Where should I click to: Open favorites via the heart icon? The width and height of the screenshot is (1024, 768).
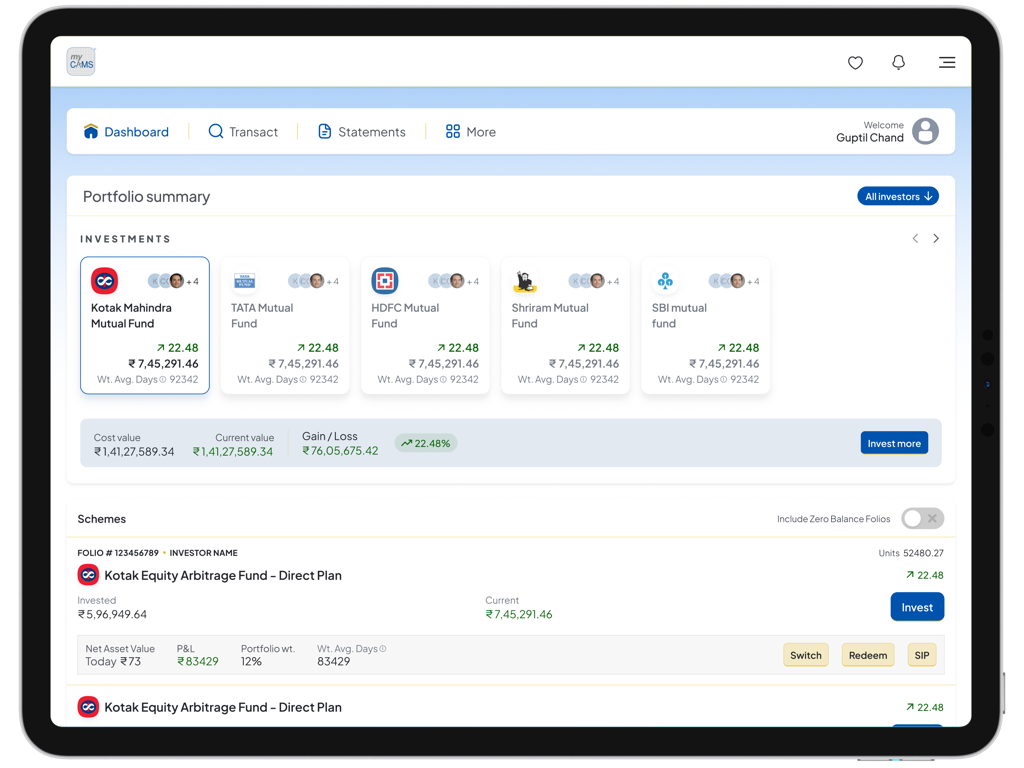point(855,63)
